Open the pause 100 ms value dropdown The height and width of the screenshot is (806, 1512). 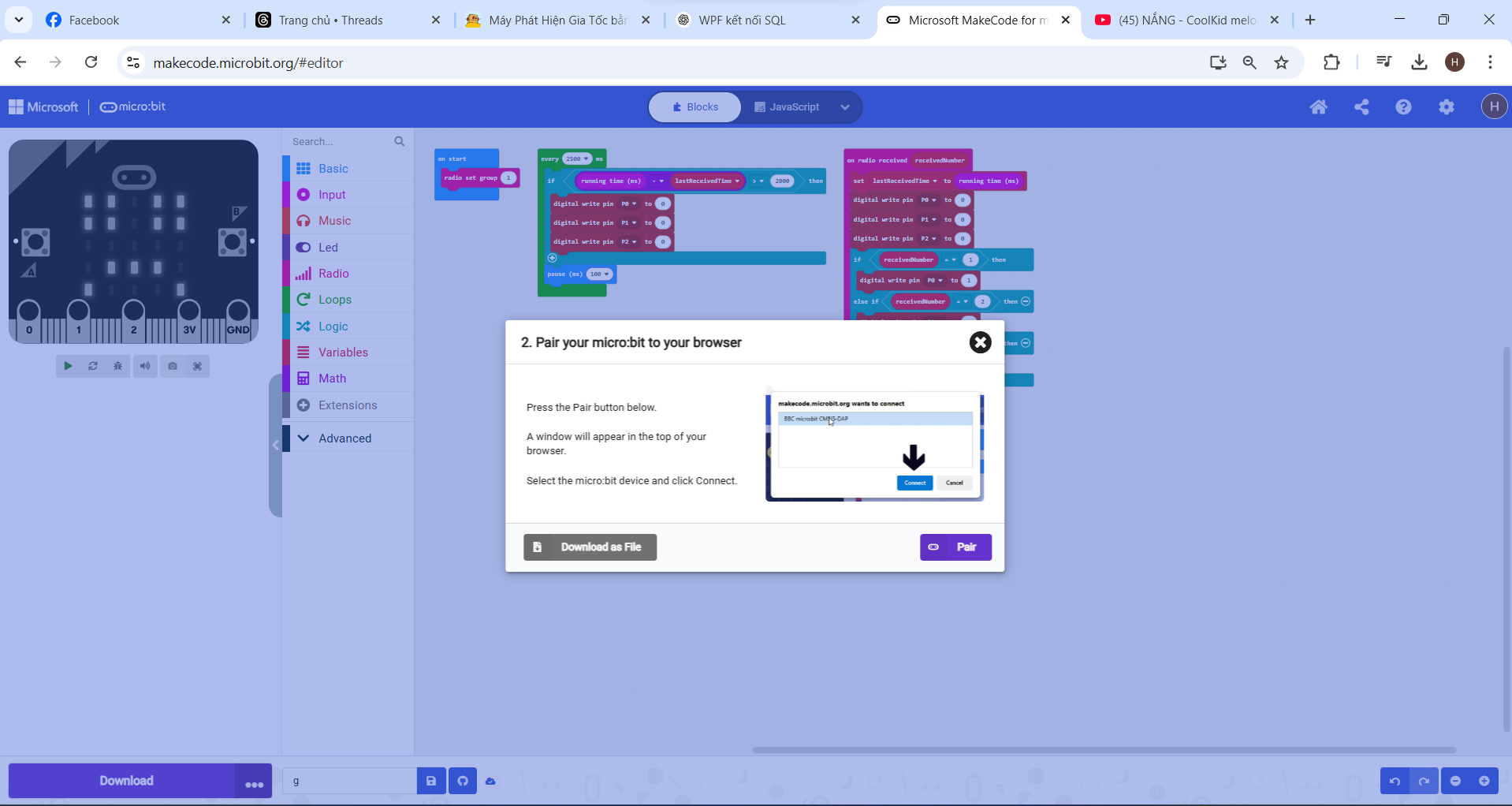pos(600,274)
